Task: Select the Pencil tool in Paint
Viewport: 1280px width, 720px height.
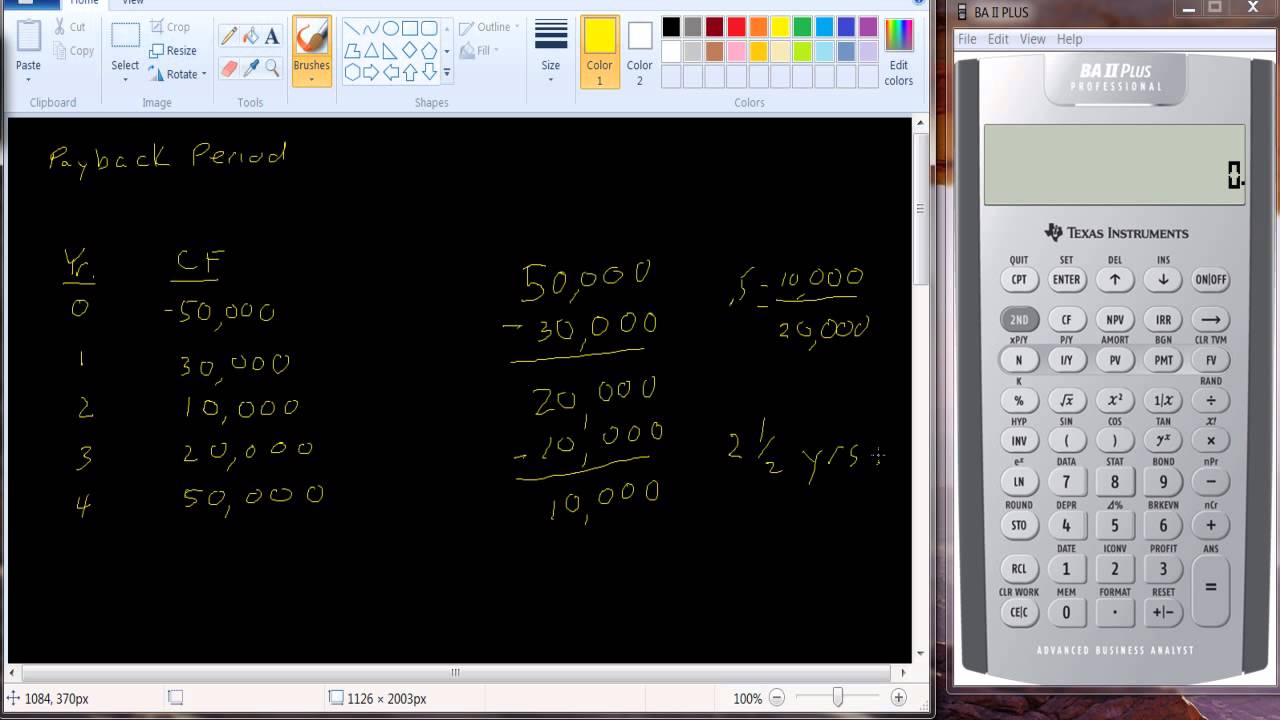Action: [229, 36]
